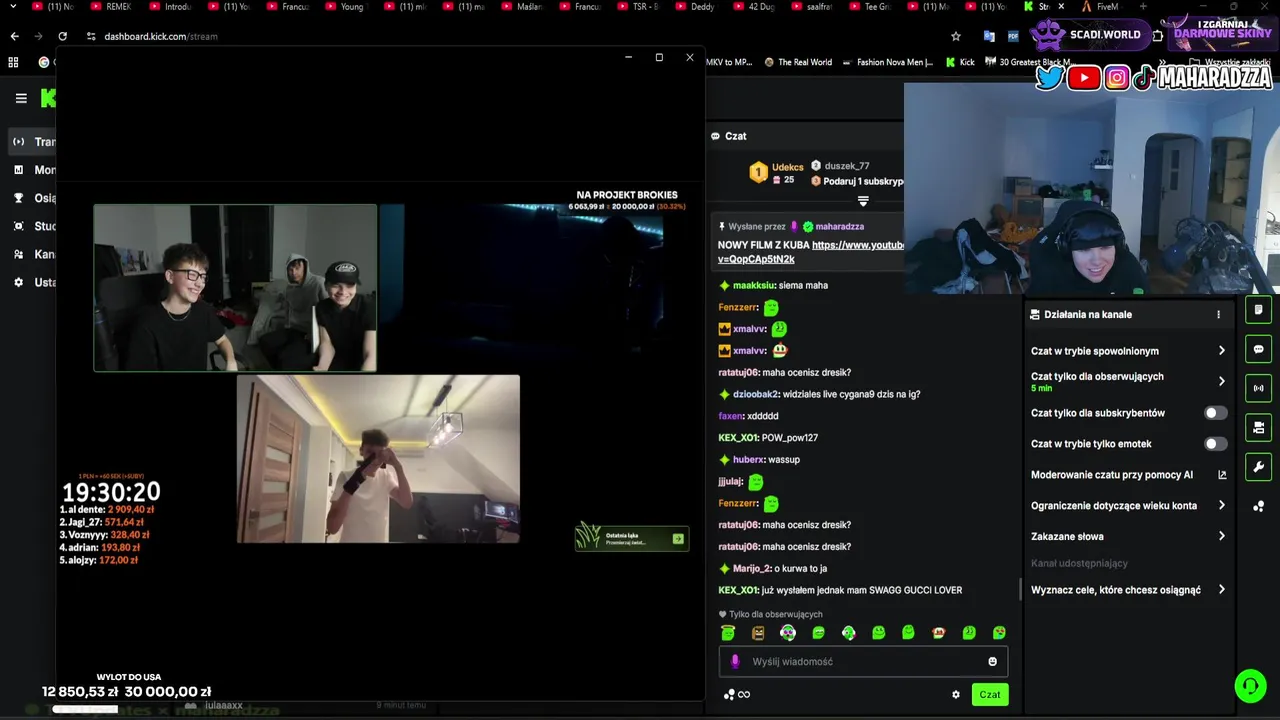The height and width of the screenshot is (720, 1280).
Task: Click the wrench tools icon in right rail
Action: pyautogui.click(x=1258, y=467)
